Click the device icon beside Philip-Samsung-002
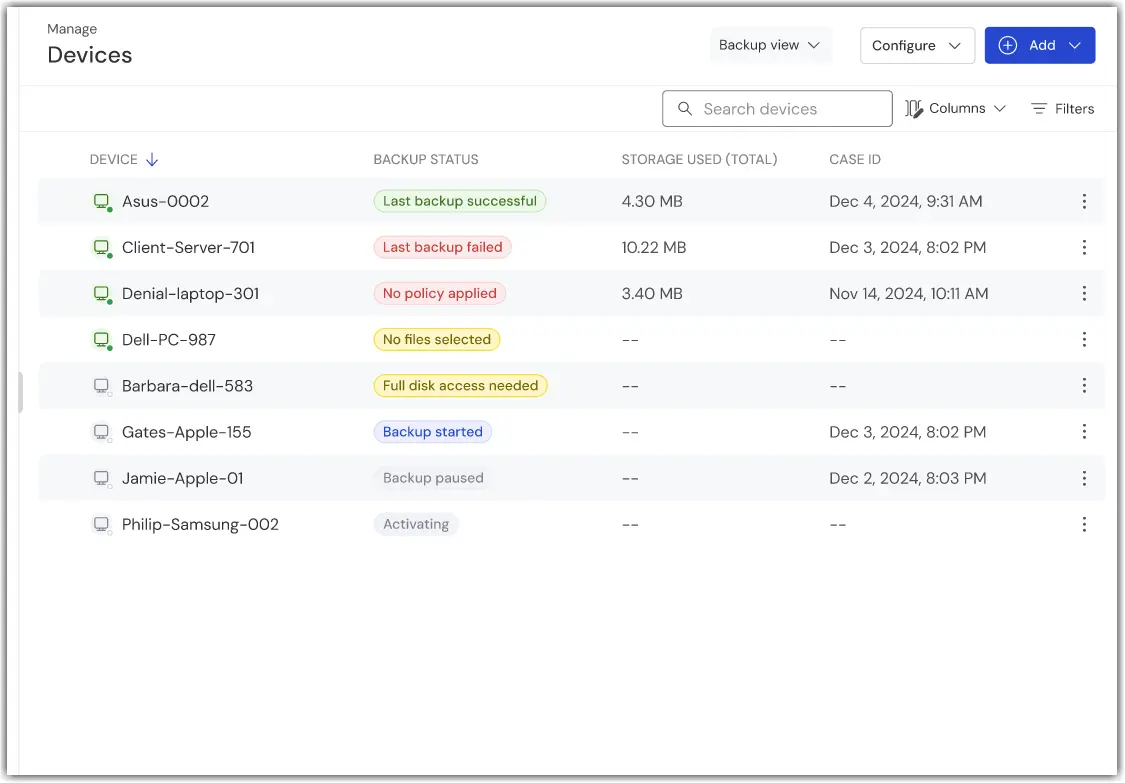The image size is (1125, 783). [102, 525]
